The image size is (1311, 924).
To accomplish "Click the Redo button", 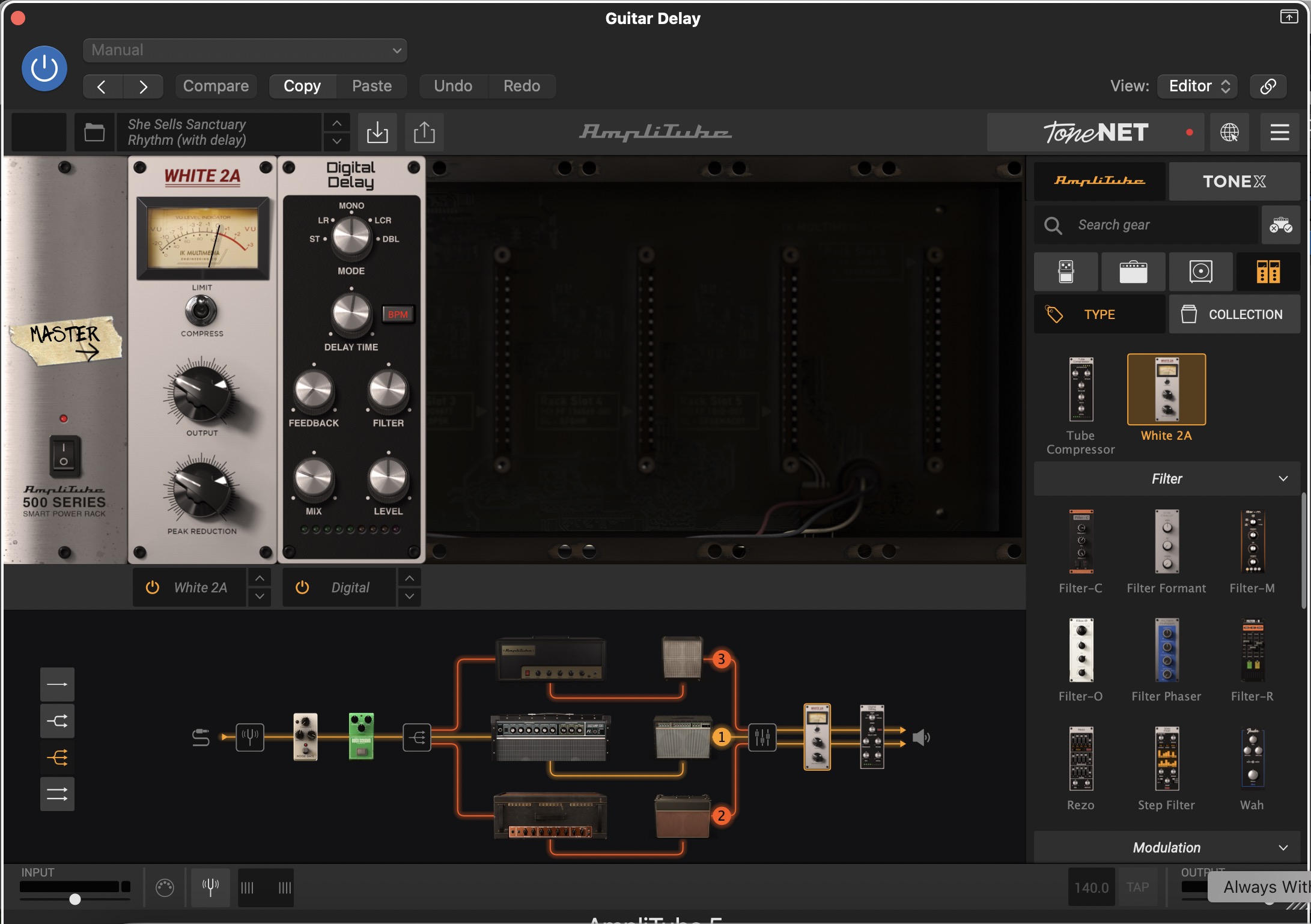I will pos(522,87).
